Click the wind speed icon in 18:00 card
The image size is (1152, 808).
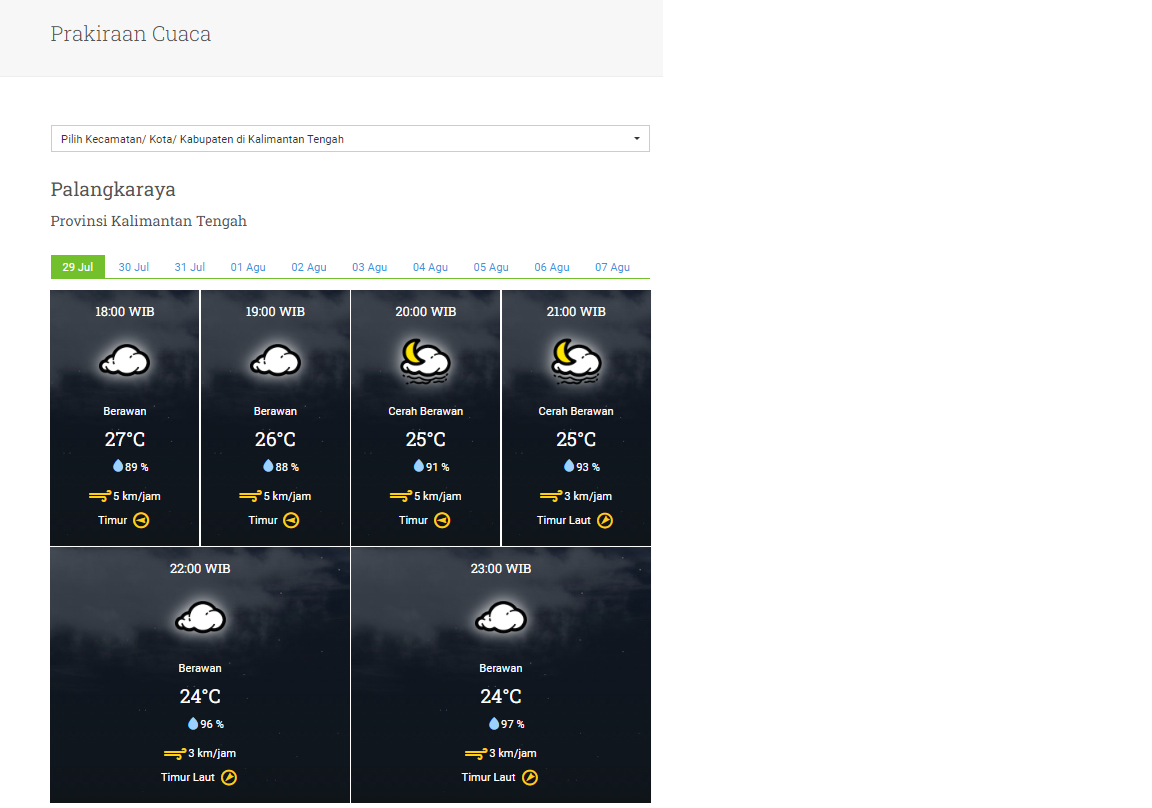(x=100, y=496)
